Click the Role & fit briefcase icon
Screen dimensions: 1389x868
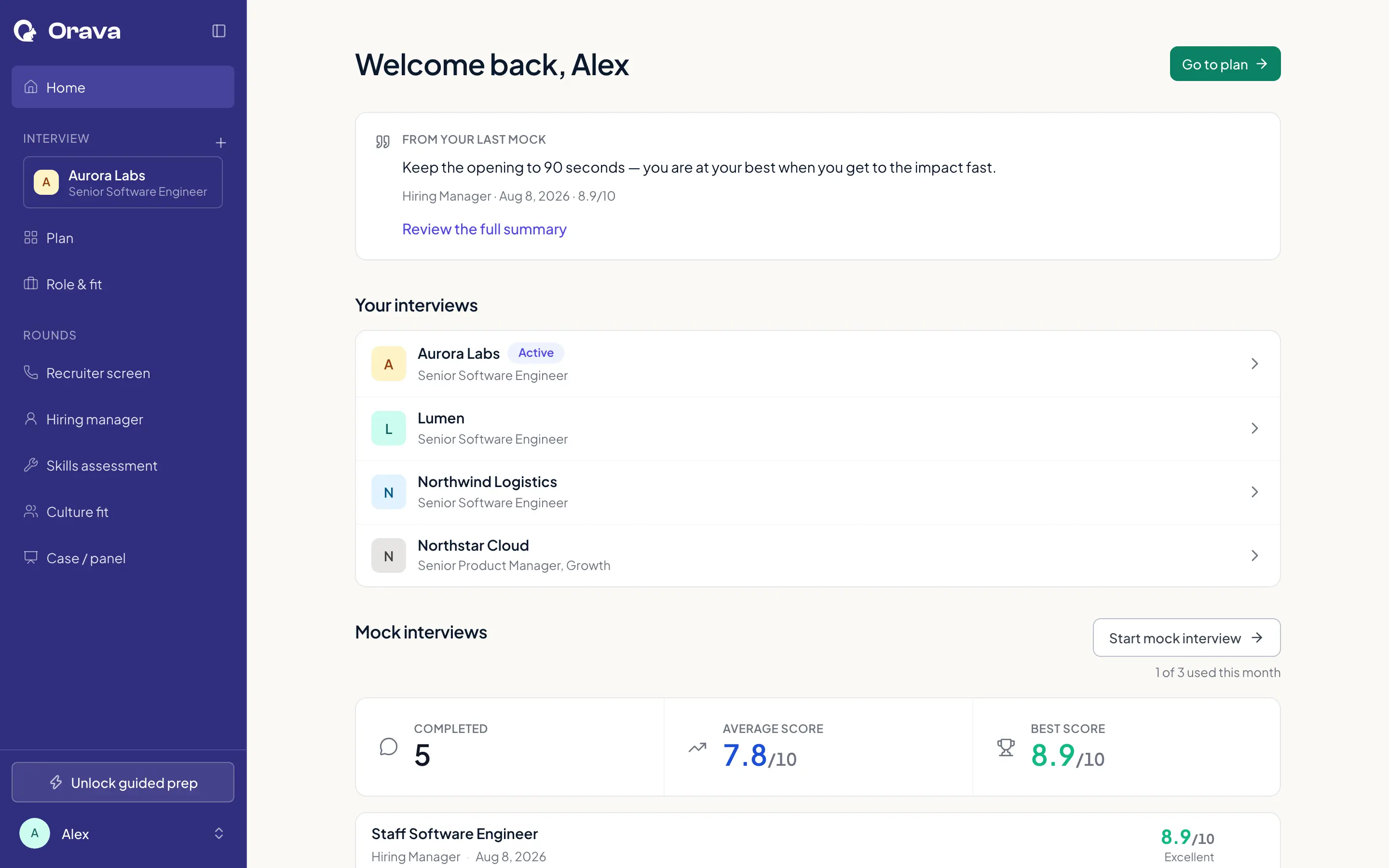point(31,284)
